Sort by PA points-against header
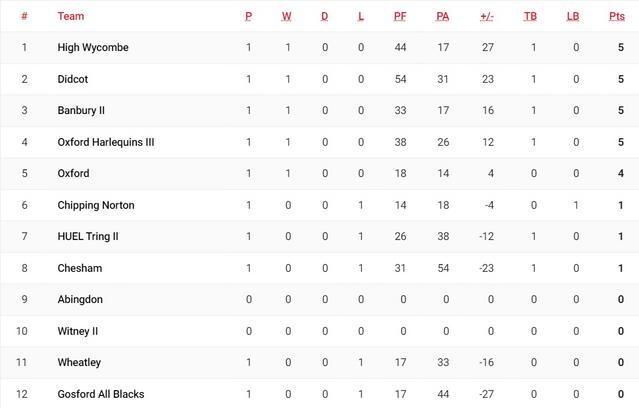This screenshot has height=408, width=639. pyautogui.click(x=443, y=16)
